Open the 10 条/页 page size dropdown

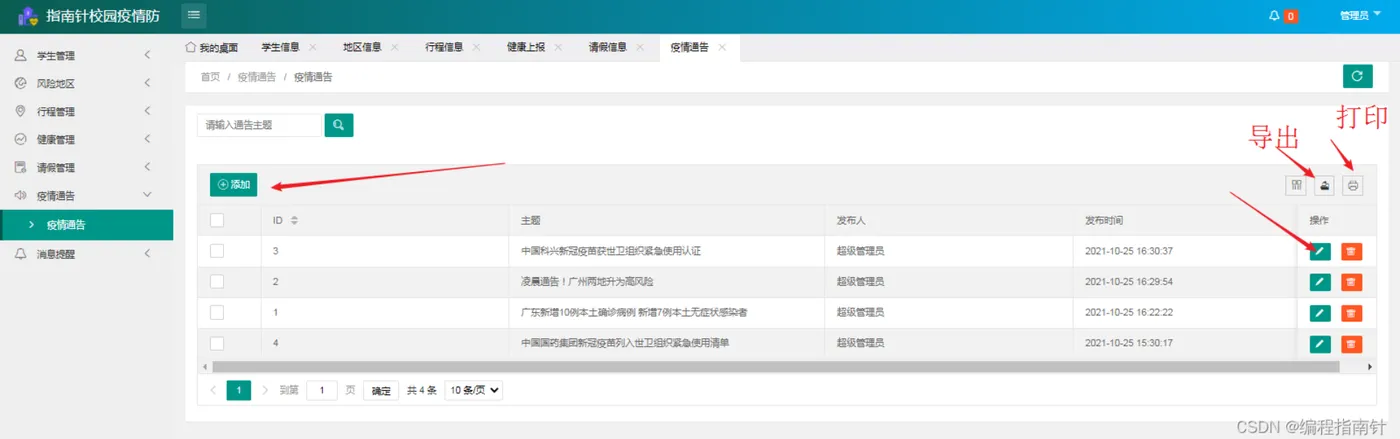pyautogui.click(x=473, y=390)
